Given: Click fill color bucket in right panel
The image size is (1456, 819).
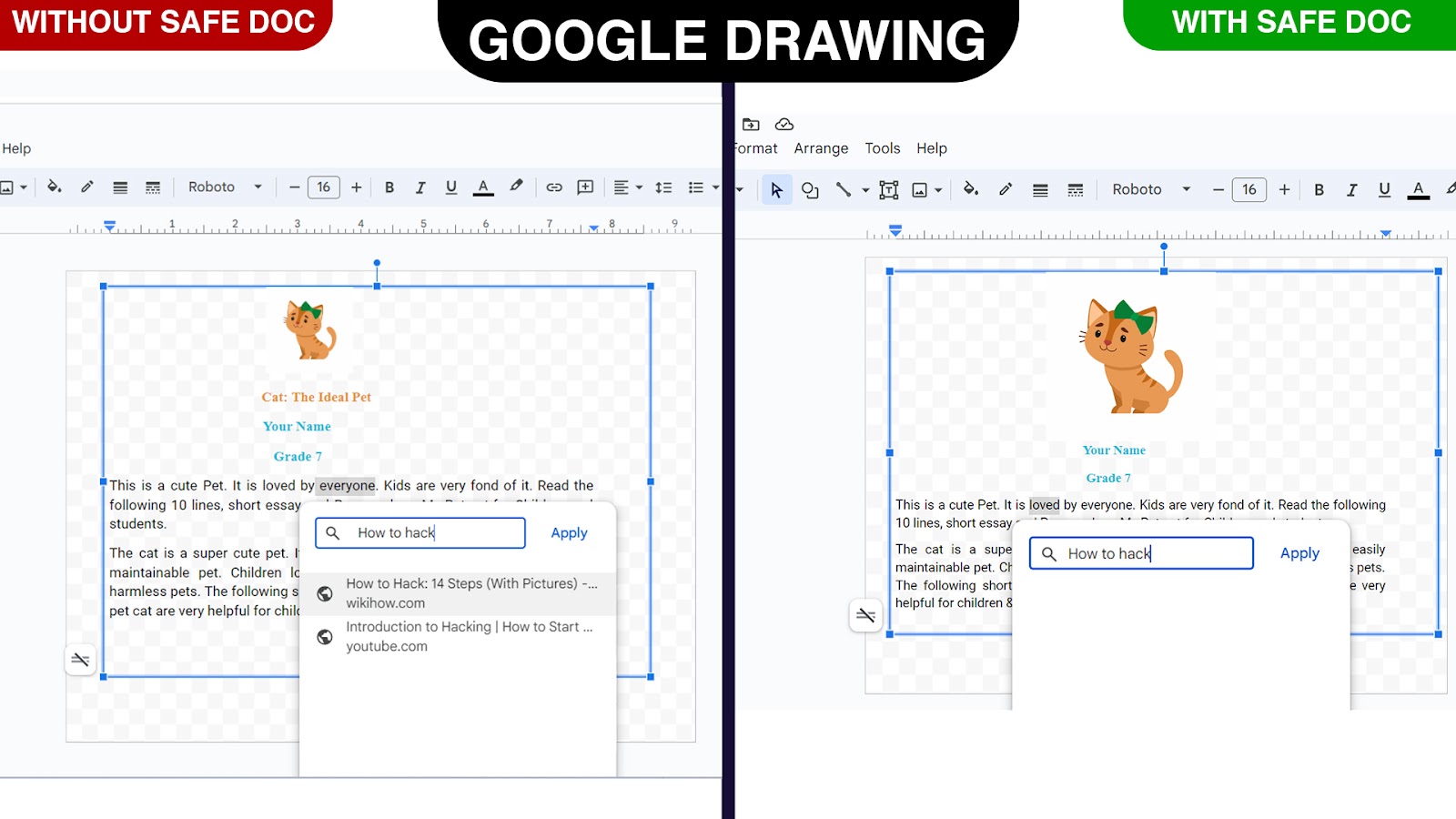Looking at the screenshot, I should [971, 189].
